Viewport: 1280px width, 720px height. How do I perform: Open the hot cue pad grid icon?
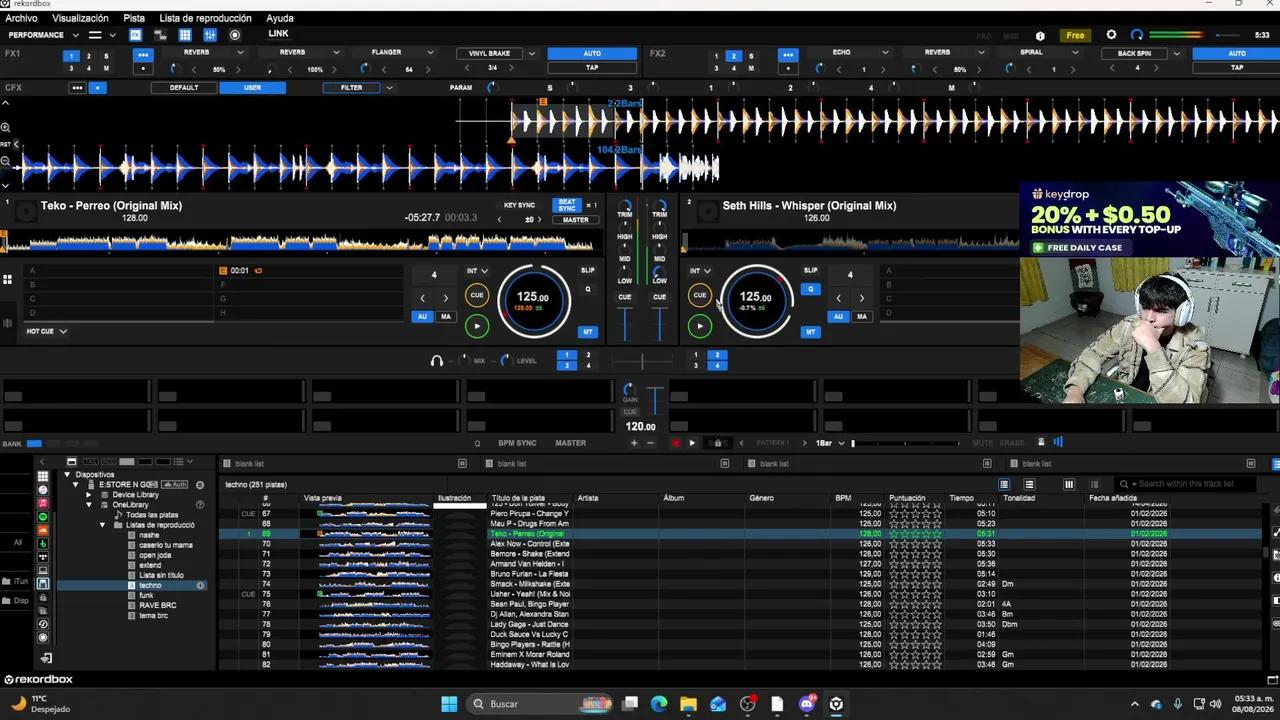tap(7, 280)
